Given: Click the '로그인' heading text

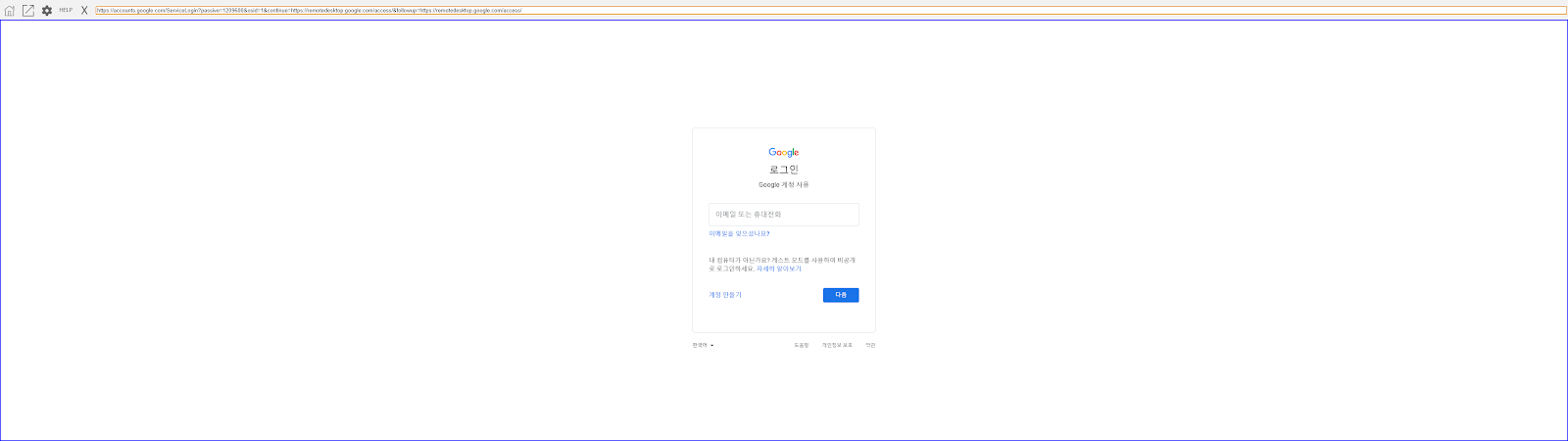Looking at the screenshot, I should coord(784,170).
